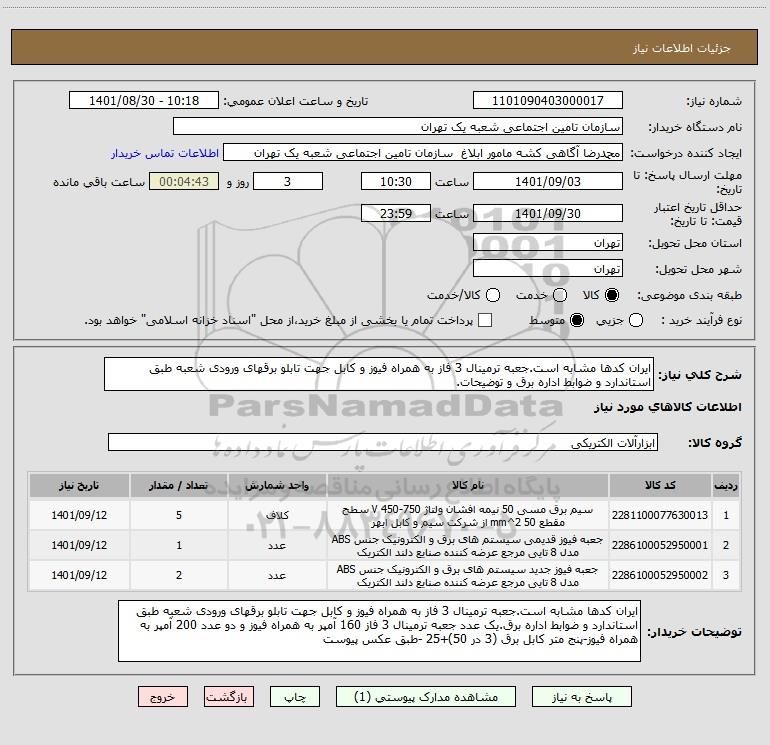This screenshot has height=745, width=770.
Task: Click product code 2286100052950001
Action: click(660, 545)
